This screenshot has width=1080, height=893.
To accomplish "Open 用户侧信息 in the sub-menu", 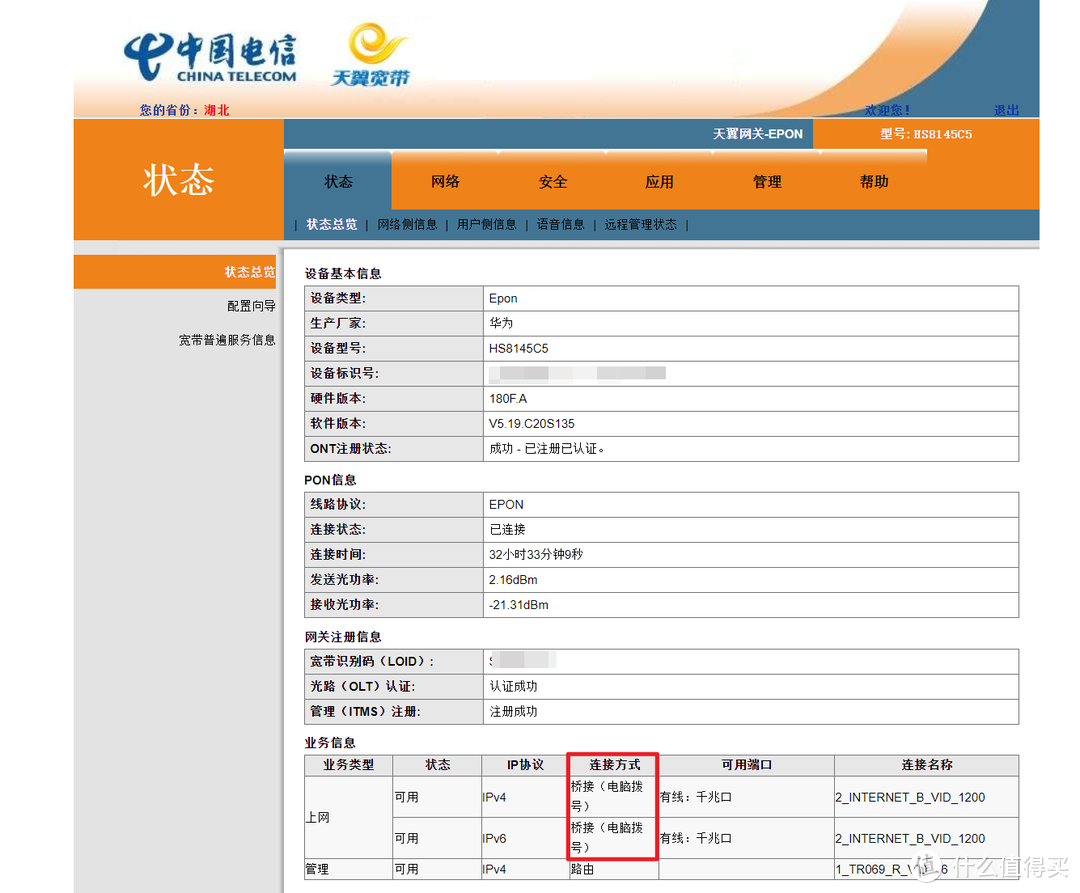I will click(487, 224).
